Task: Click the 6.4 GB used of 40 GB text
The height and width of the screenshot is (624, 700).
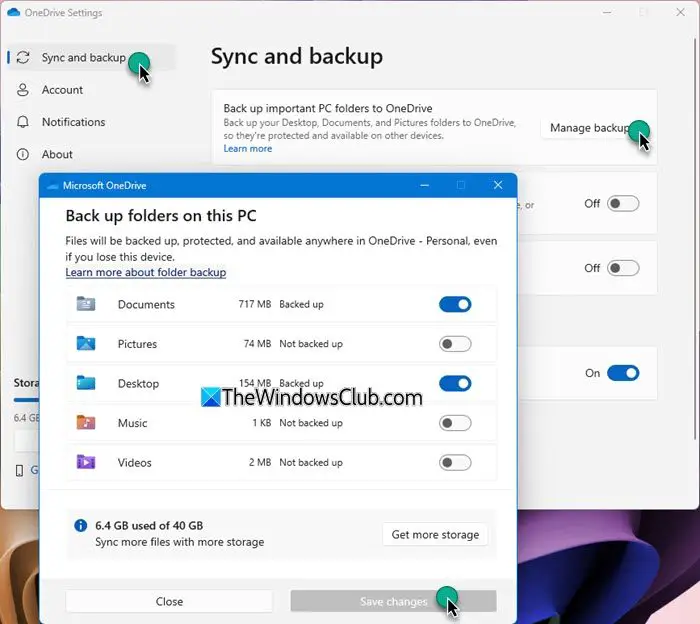Action: coord(149,525)
